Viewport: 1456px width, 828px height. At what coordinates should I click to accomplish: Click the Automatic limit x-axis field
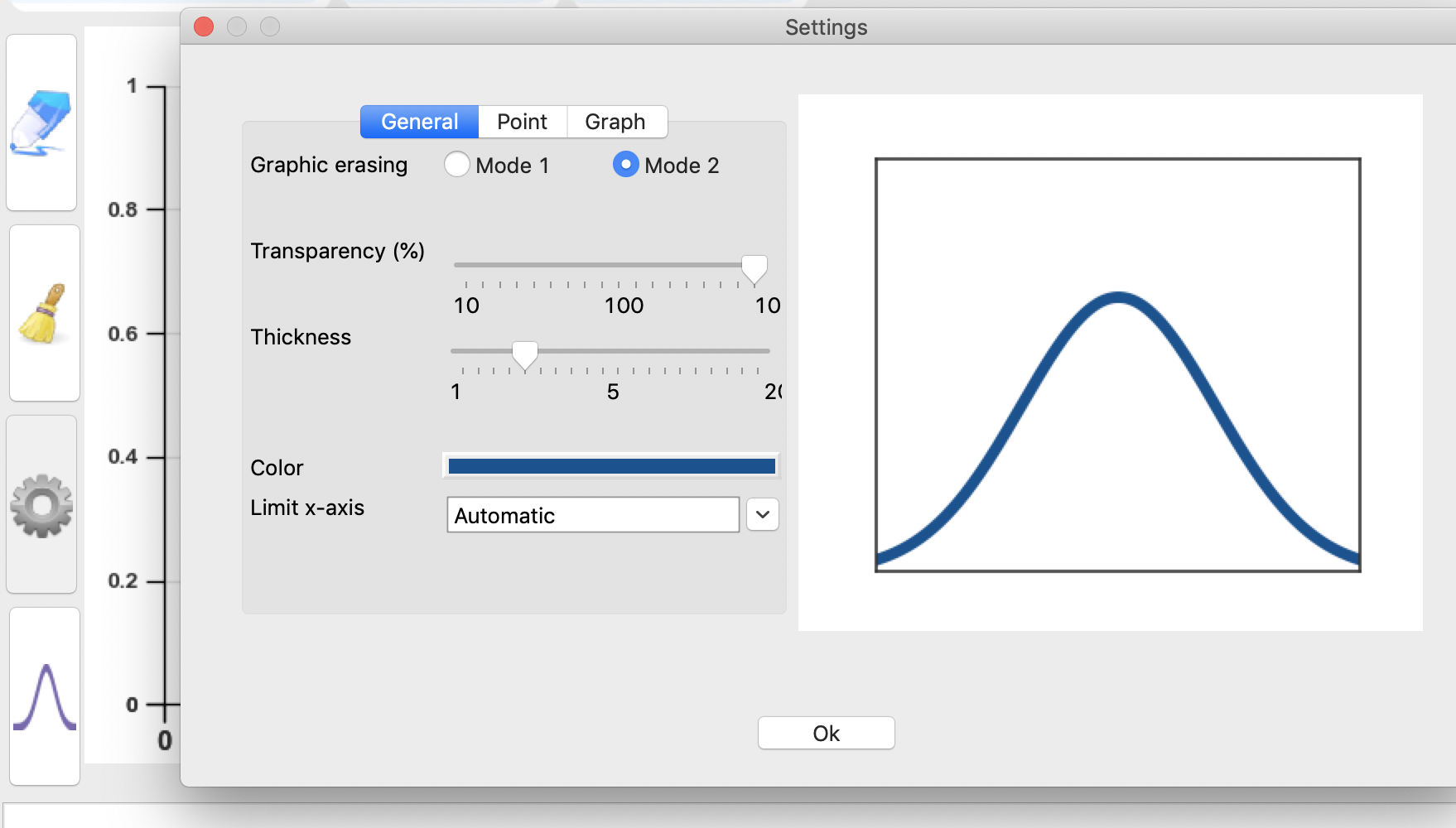593,515
